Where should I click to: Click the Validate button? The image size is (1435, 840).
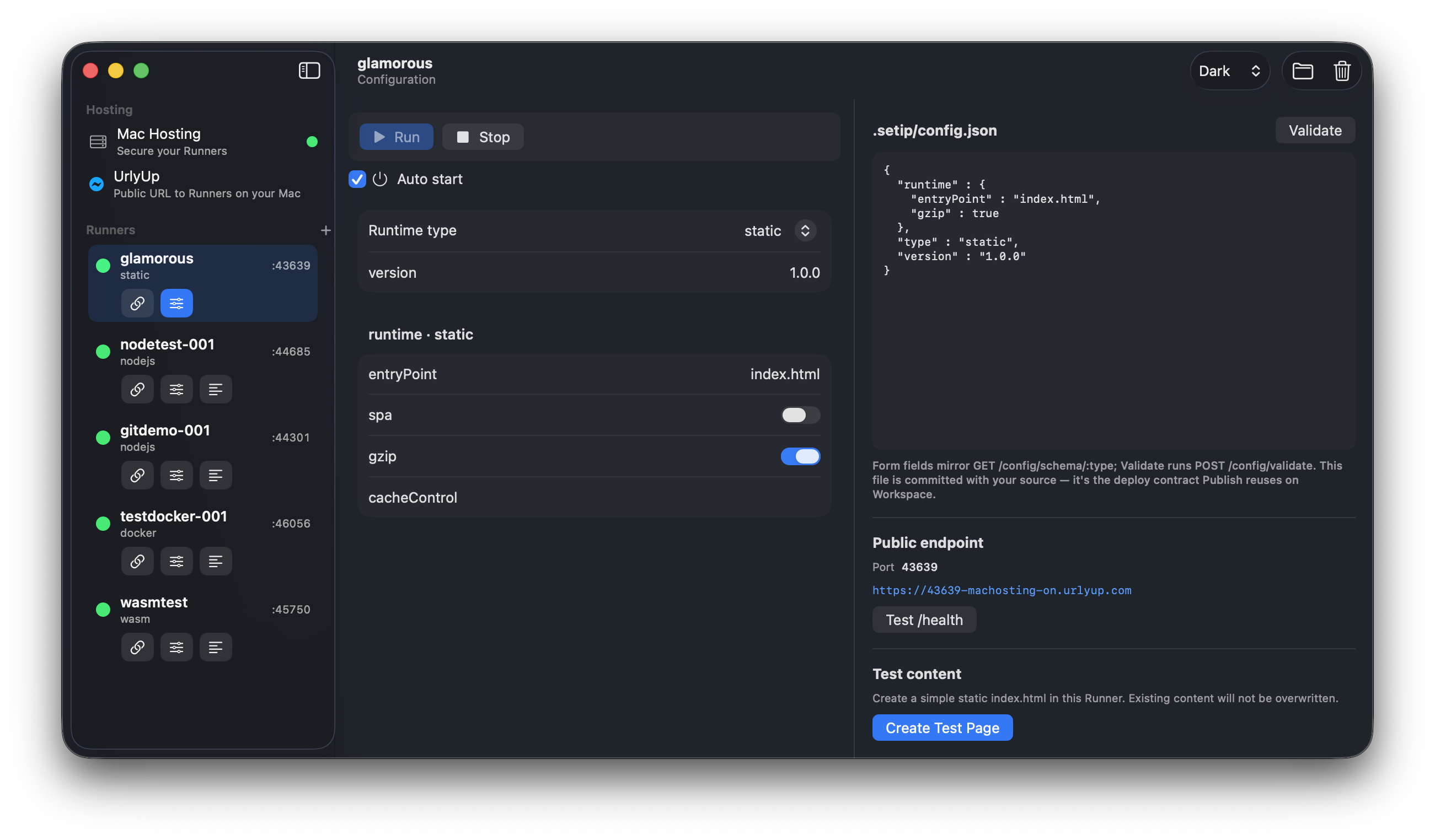(x=1315, y=130)
